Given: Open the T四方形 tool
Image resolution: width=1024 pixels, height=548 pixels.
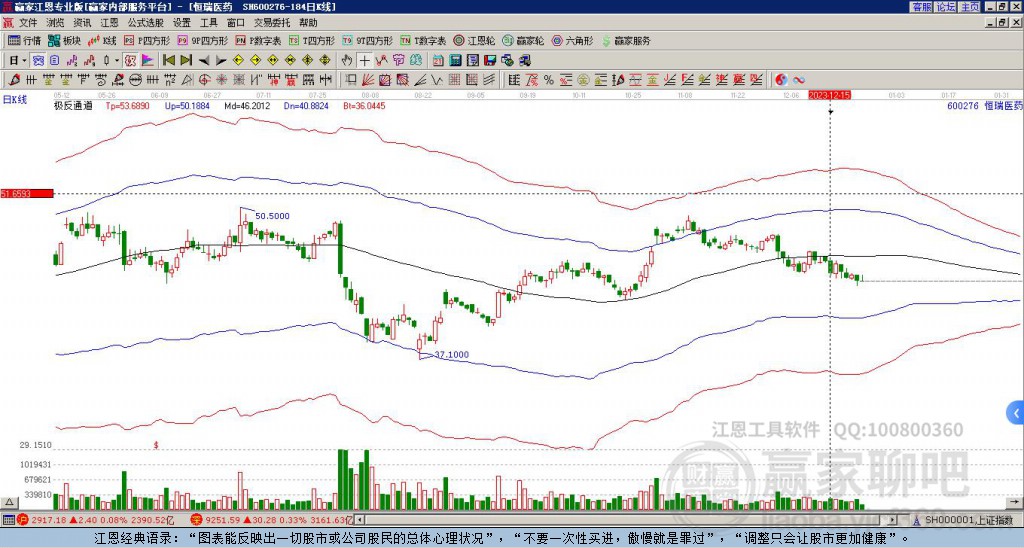Looking at the screenshot, I should (x=312, y=40).
